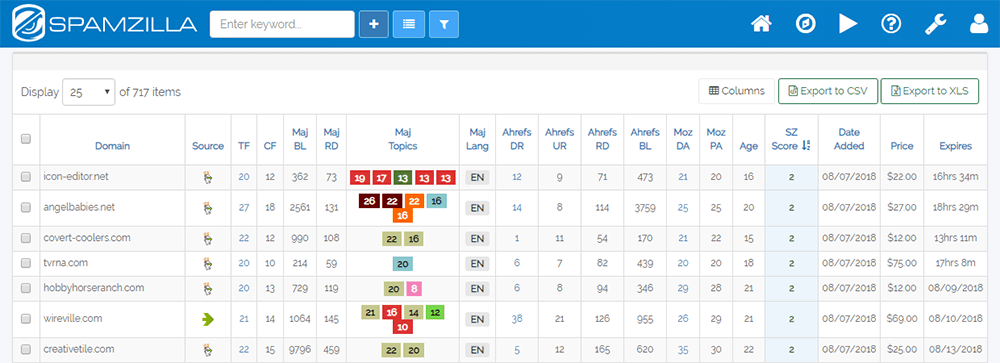Click the red 19 topic badge for icon-editor.net
The width and height of the screenshot is (1000, 363).
click(x=361, y=178)
